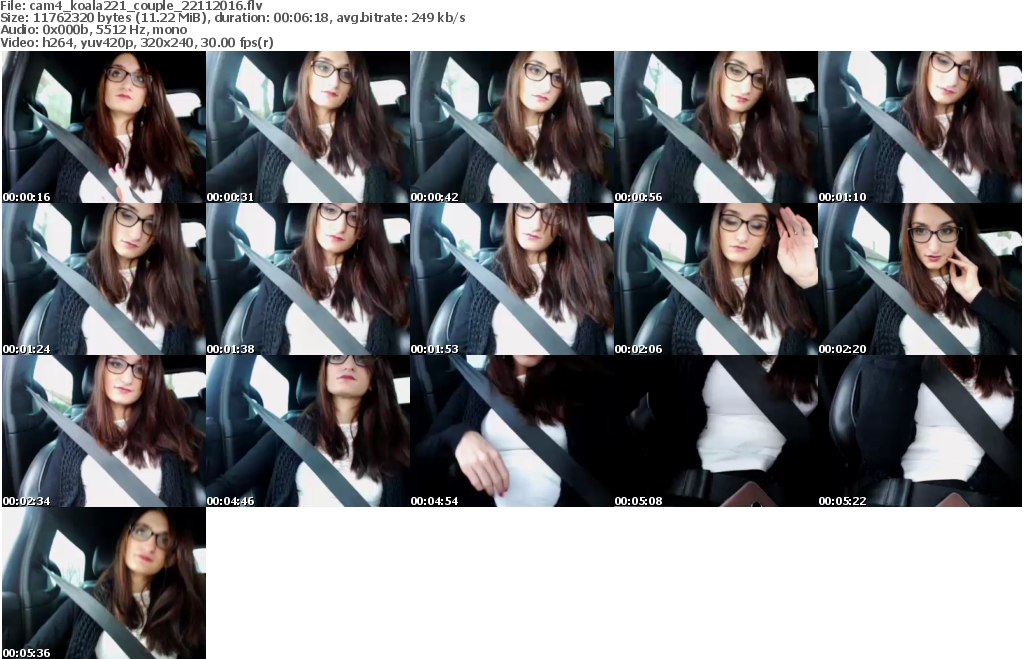Select the thumbnail frame at 00:04:46

coord(308,431)
